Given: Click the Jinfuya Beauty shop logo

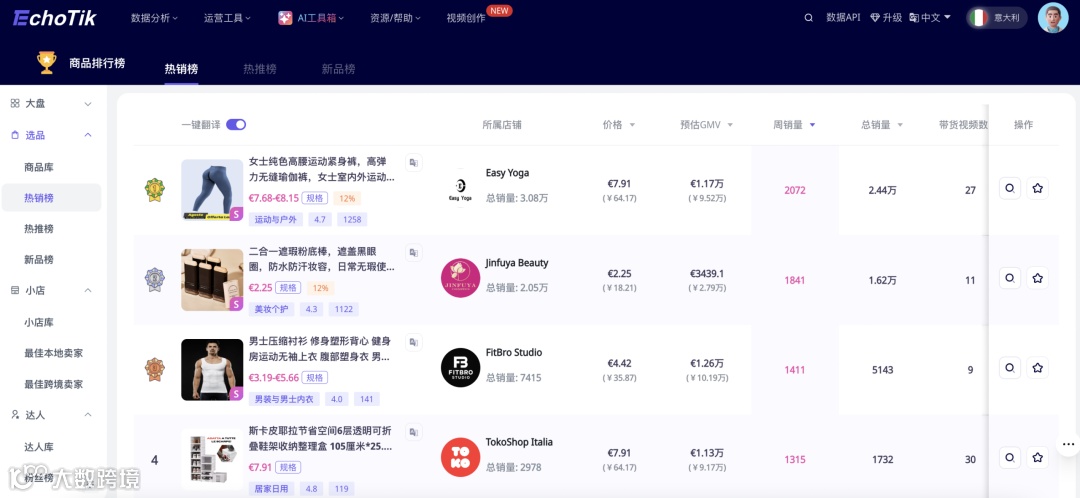Looking at the screenshot, I should click(460, 278).
